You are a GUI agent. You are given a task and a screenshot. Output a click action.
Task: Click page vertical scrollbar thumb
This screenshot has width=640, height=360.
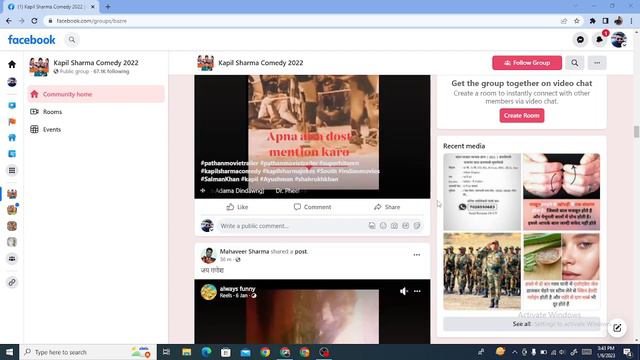[x=636, y=132]
